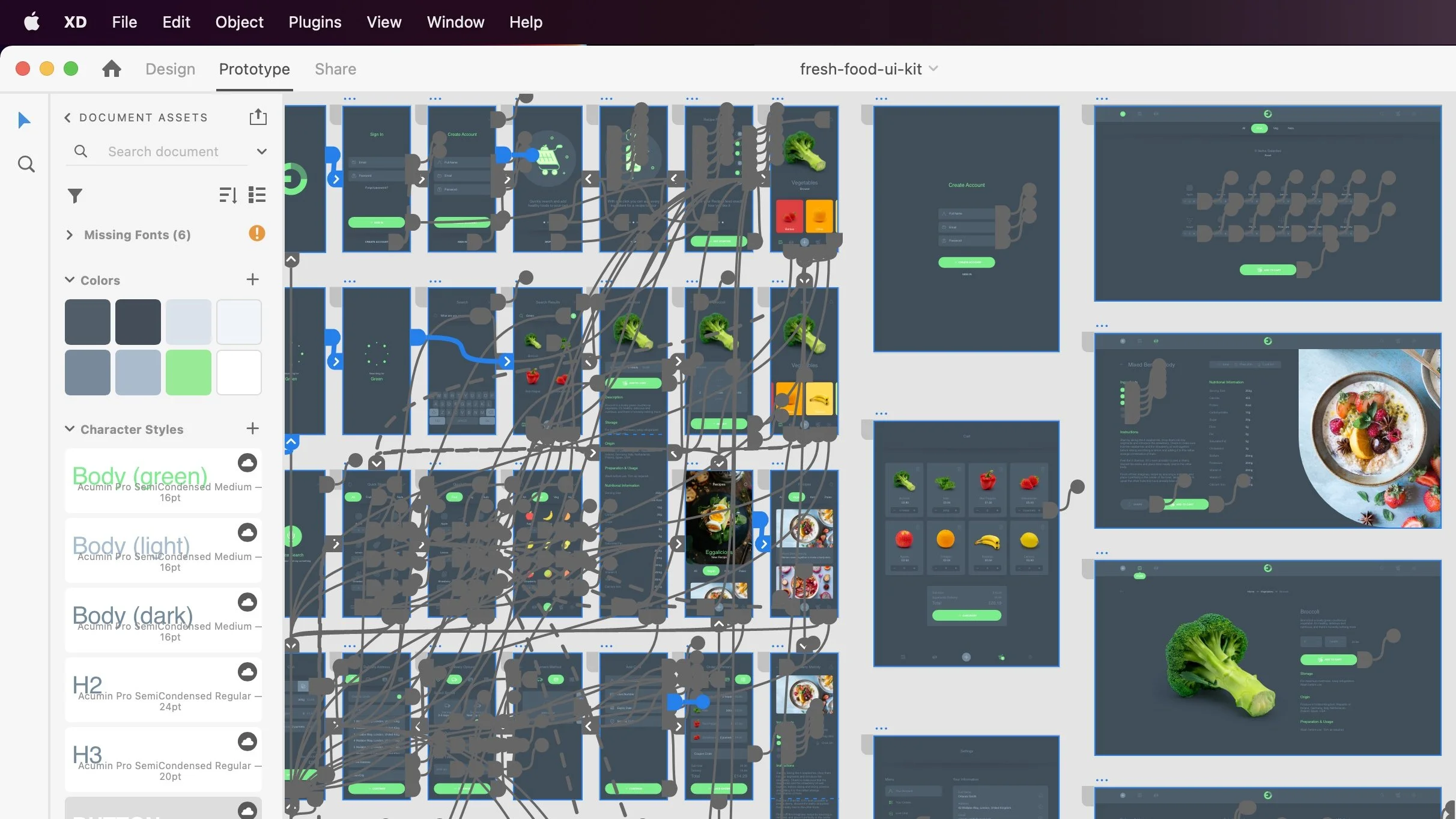Add a new color with plus
The height and width of the screenshot is (819, 1456).
click(x=252, y=279)
